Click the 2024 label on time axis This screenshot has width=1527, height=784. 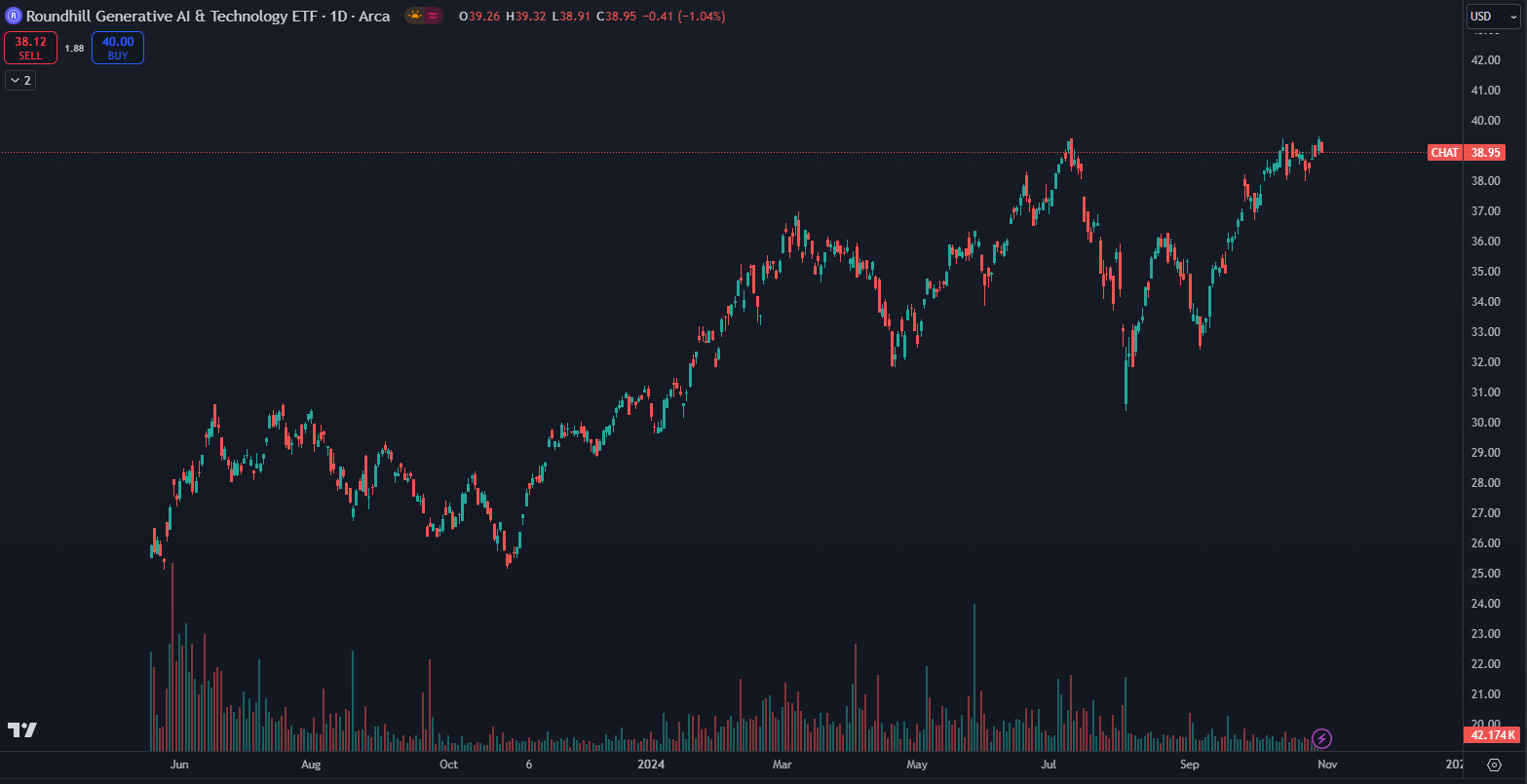649,765
